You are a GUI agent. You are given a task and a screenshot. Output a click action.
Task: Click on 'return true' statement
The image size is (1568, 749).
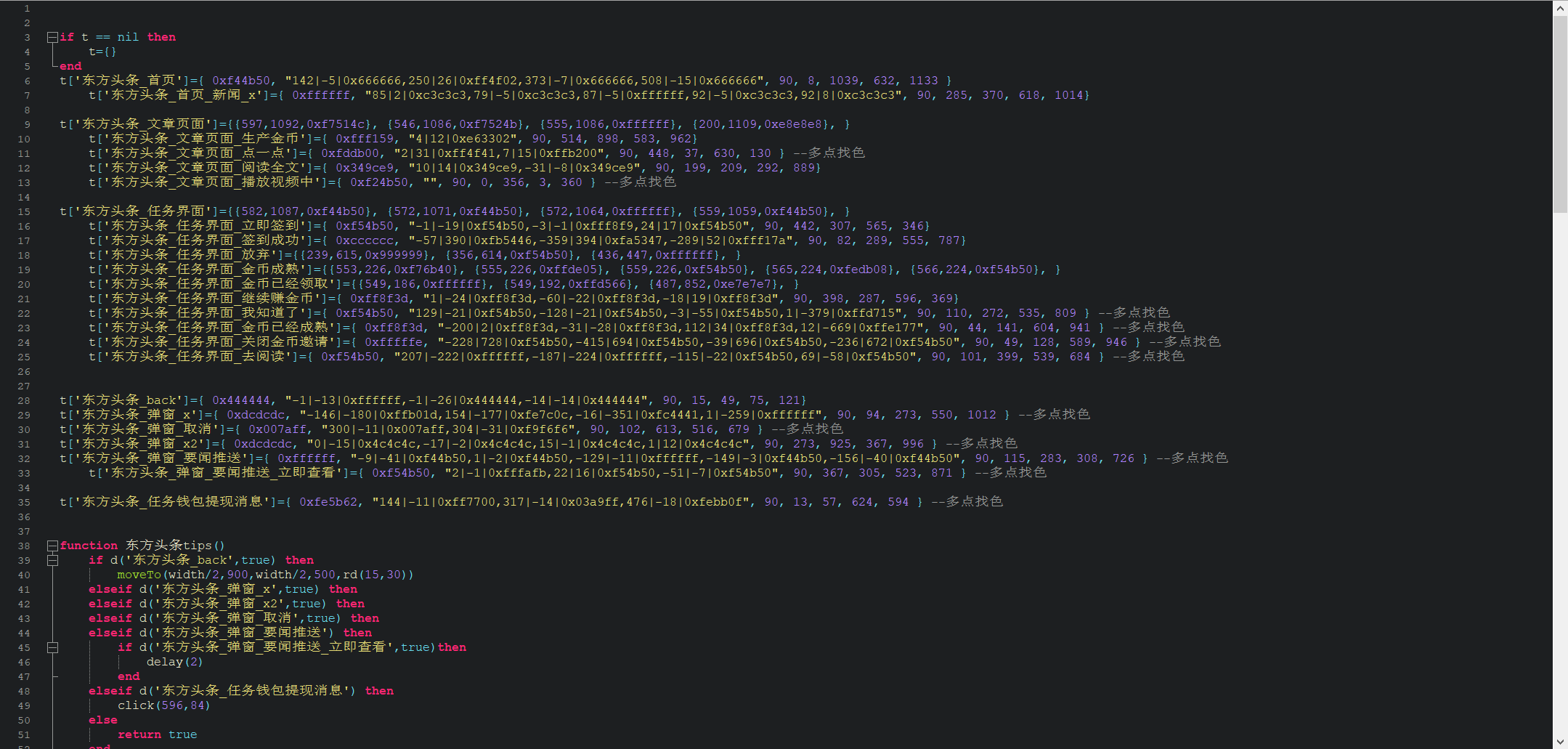point(157,734)
